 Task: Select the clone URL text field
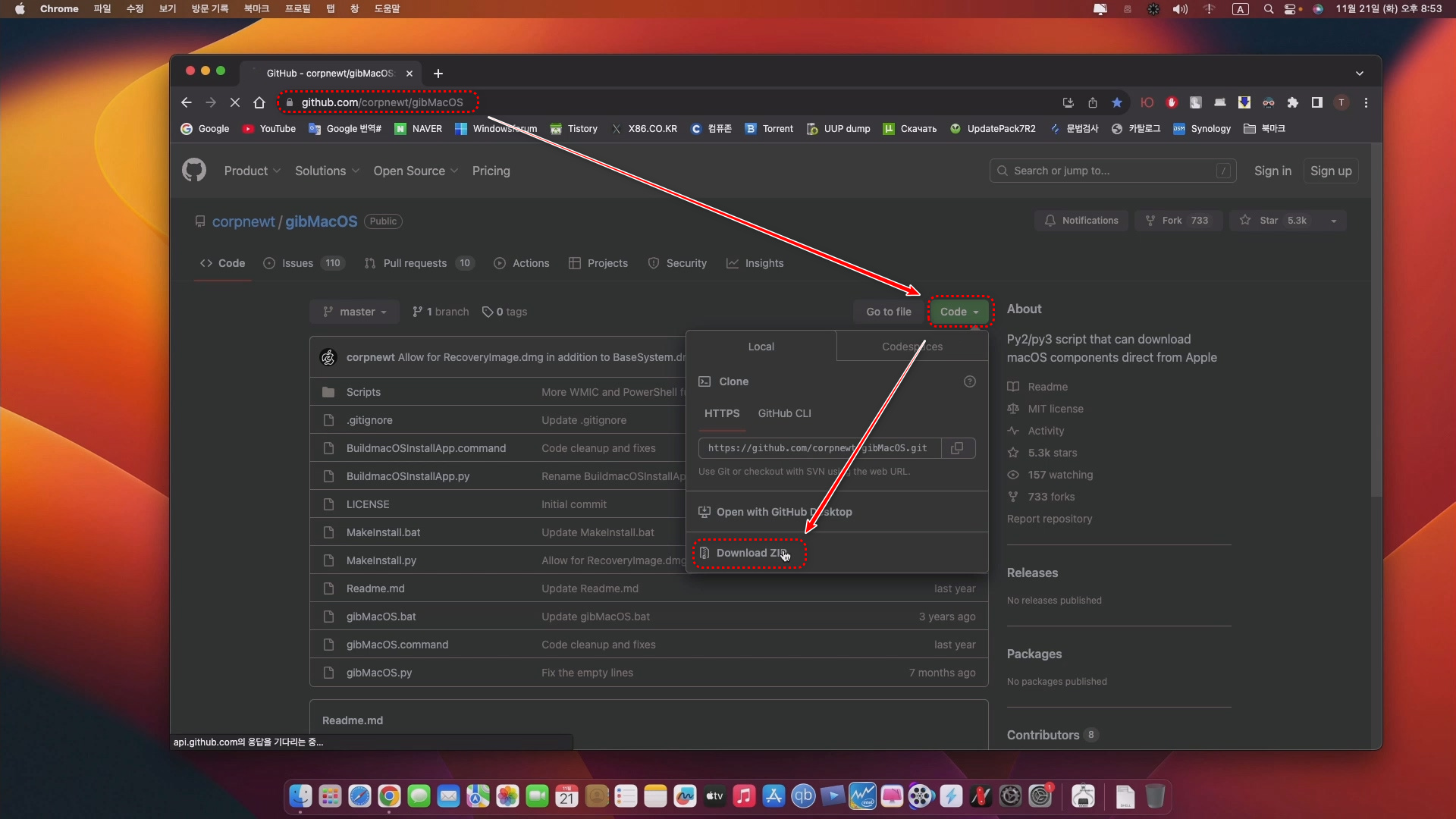point(819,448)
